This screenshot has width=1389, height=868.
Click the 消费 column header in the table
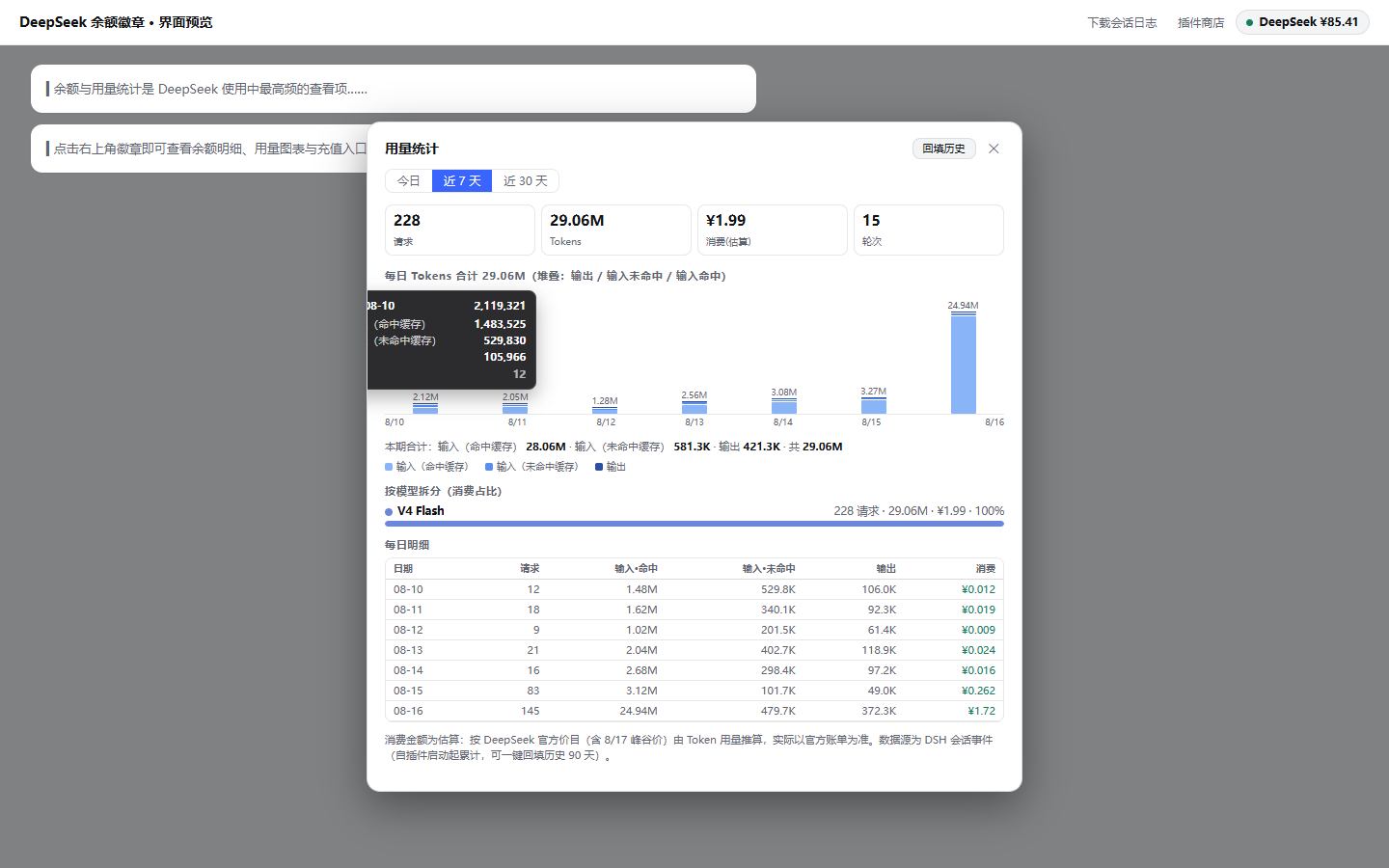[985, 569]
